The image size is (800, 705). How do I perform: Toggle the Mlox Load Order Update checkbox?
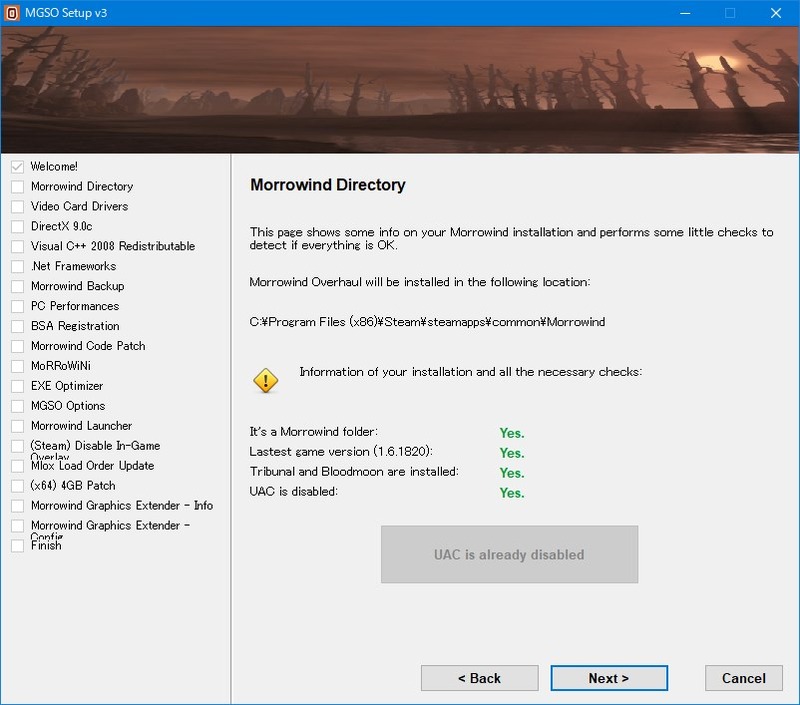pyautogui.click(x=17, y=466)
